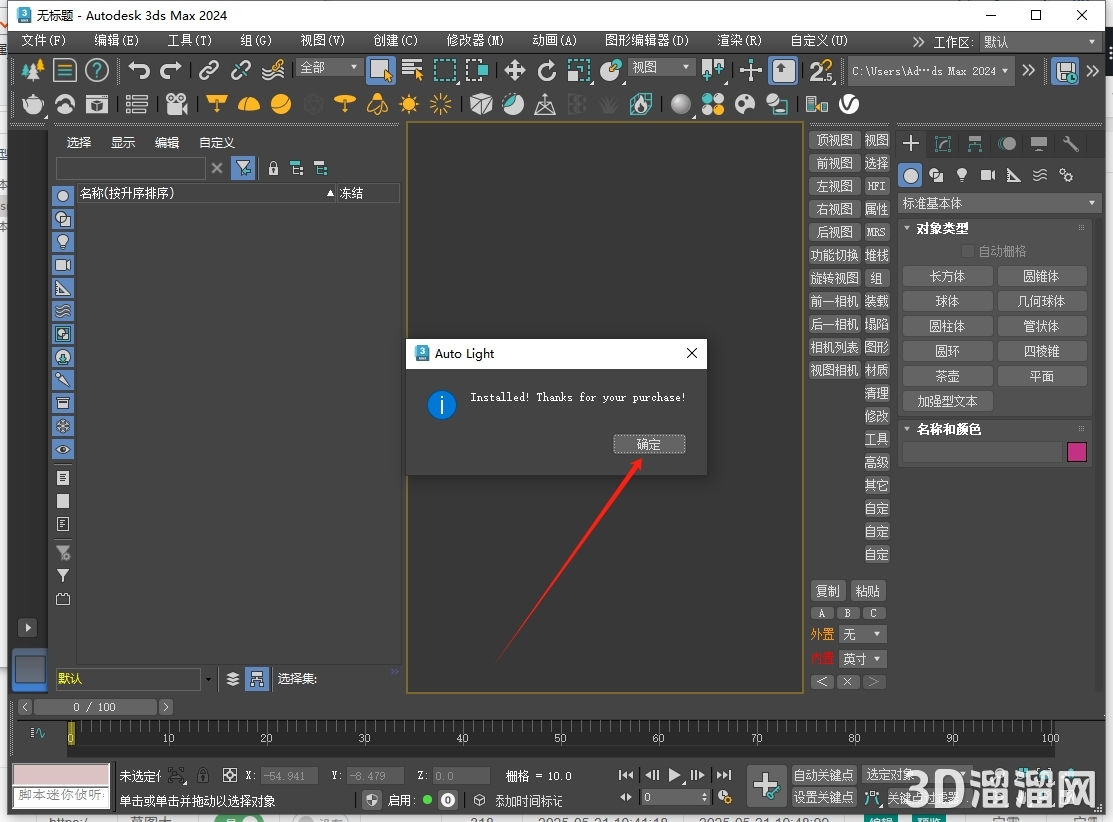Open the 全部 selection filter dropdown
Viewport: 1113px width, 822px height.
click(x=328, y=67)
